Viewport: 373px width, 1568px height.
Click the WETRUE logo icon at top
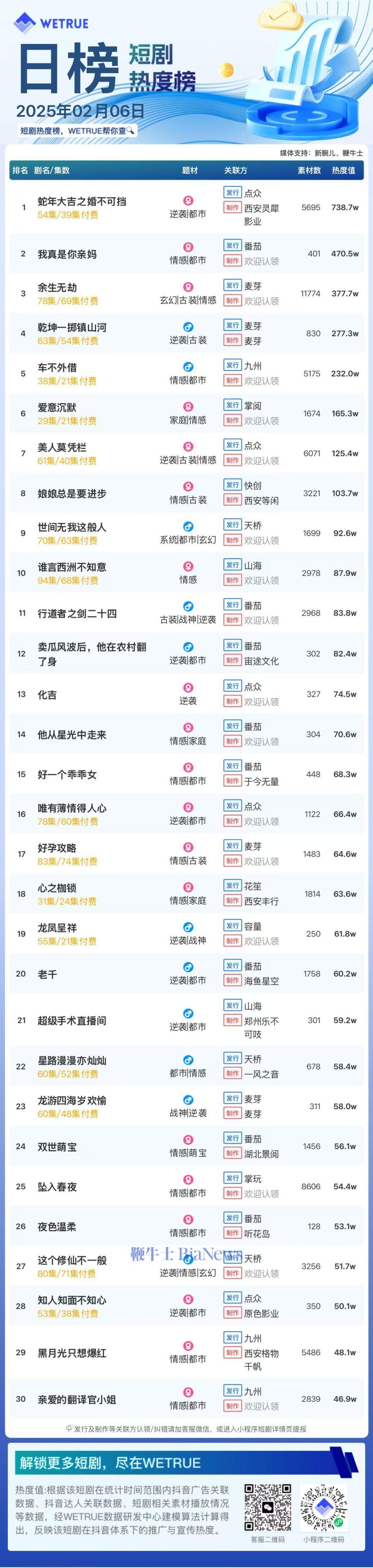click(25, 23)
